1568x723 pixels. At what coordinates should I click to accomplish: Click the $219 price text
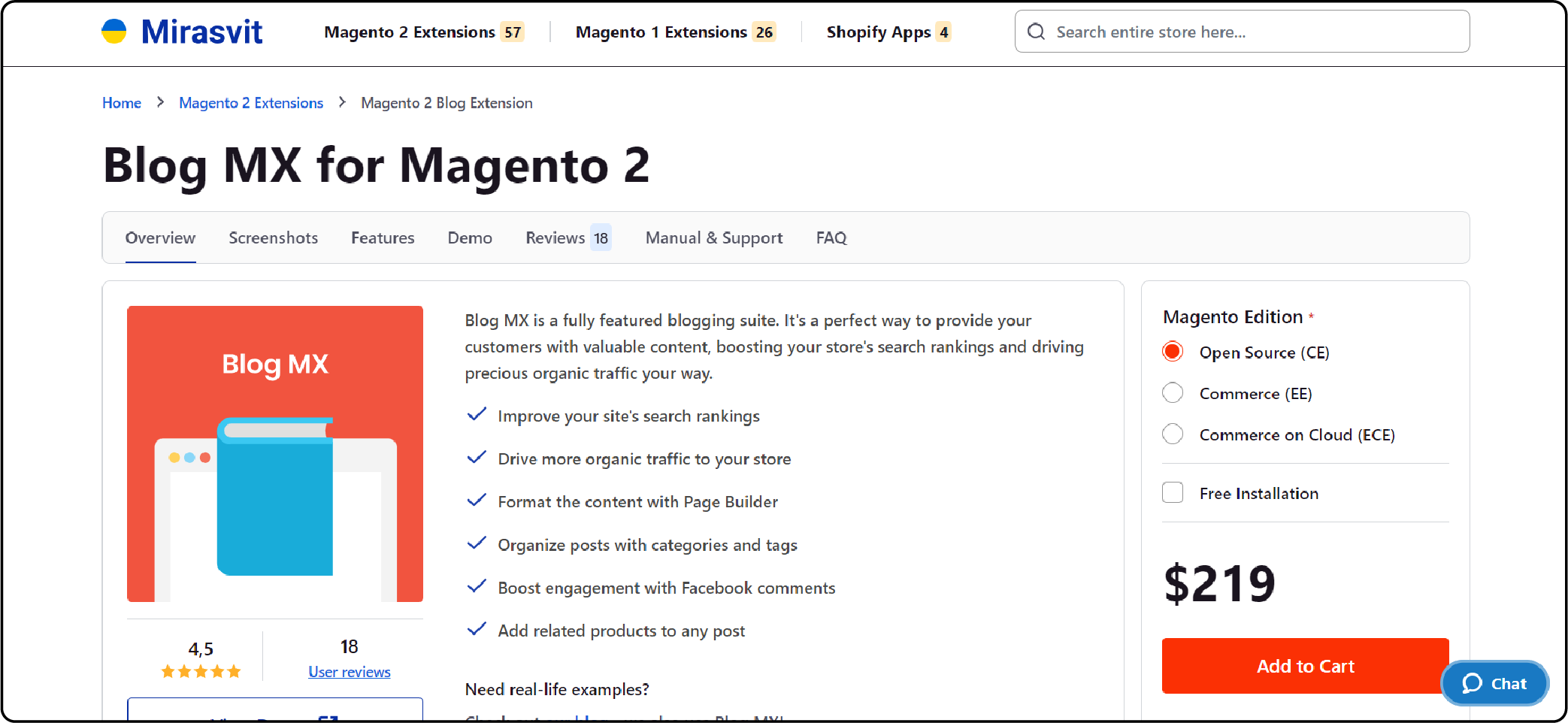pyautogui.click(x=1219, y=584)
